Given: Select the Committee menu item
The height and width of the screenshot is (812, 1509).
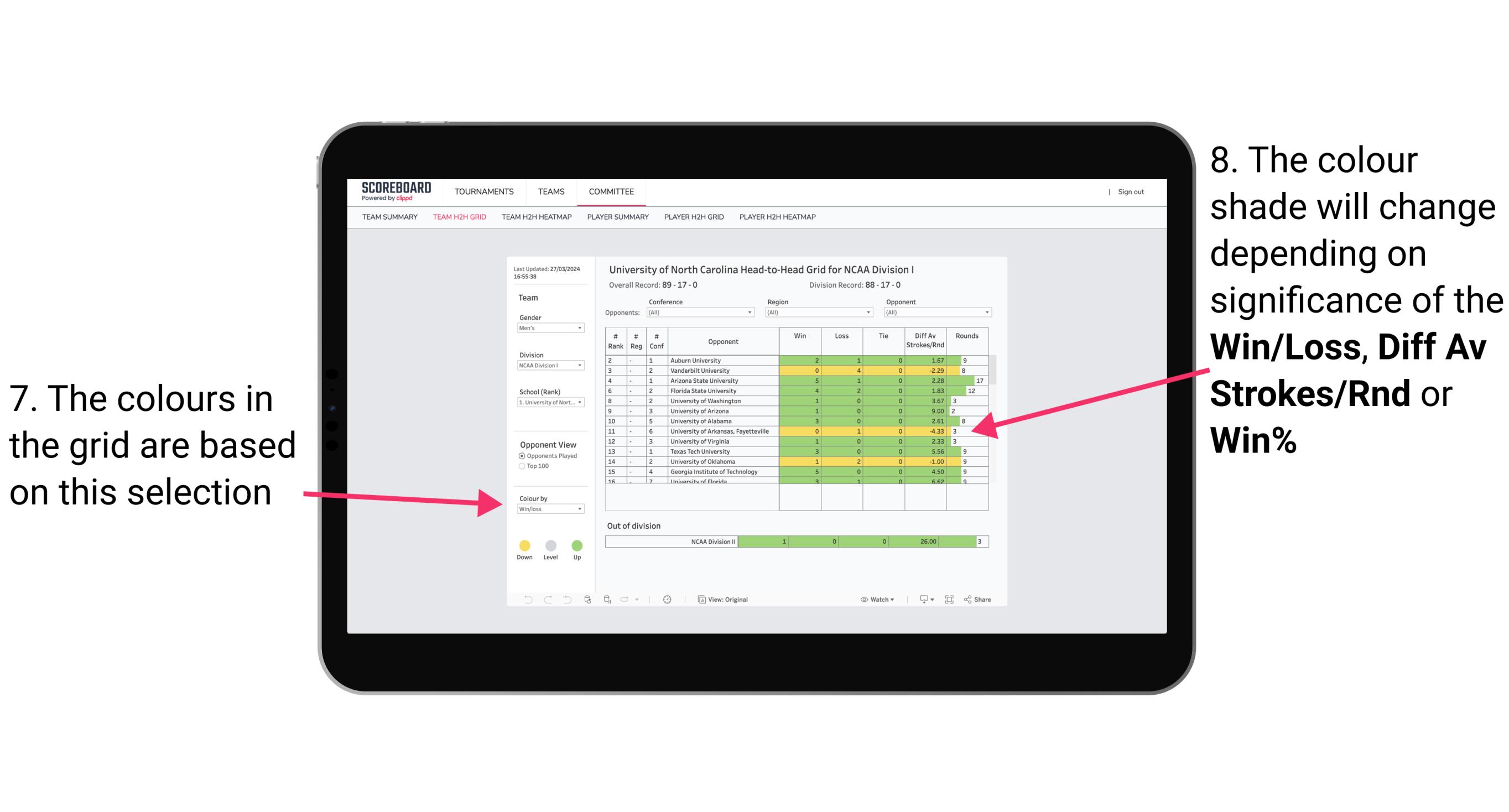Looking at the screenshot, I should click(613, 190).
